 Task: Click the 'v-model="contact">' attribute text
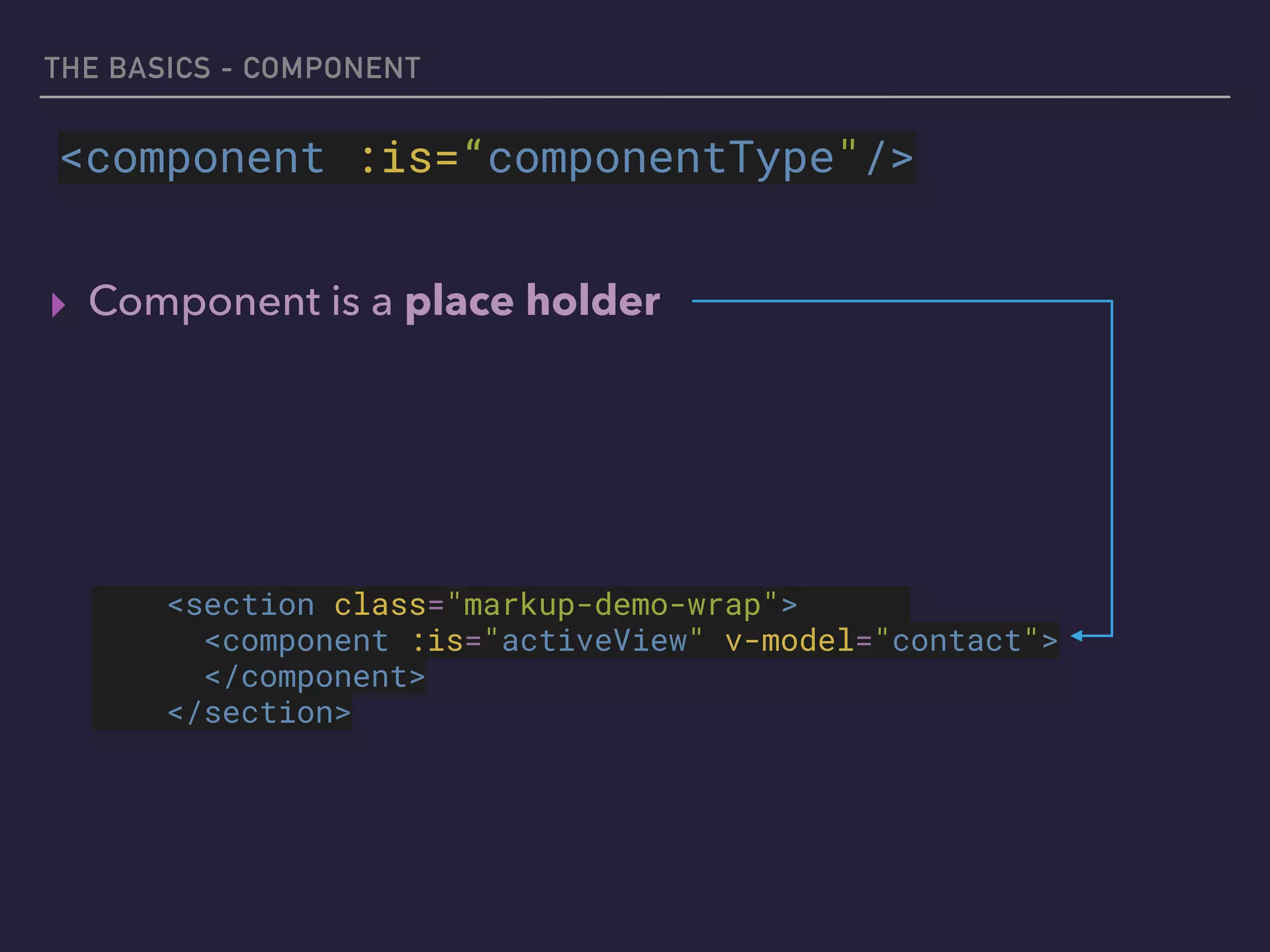891,641
